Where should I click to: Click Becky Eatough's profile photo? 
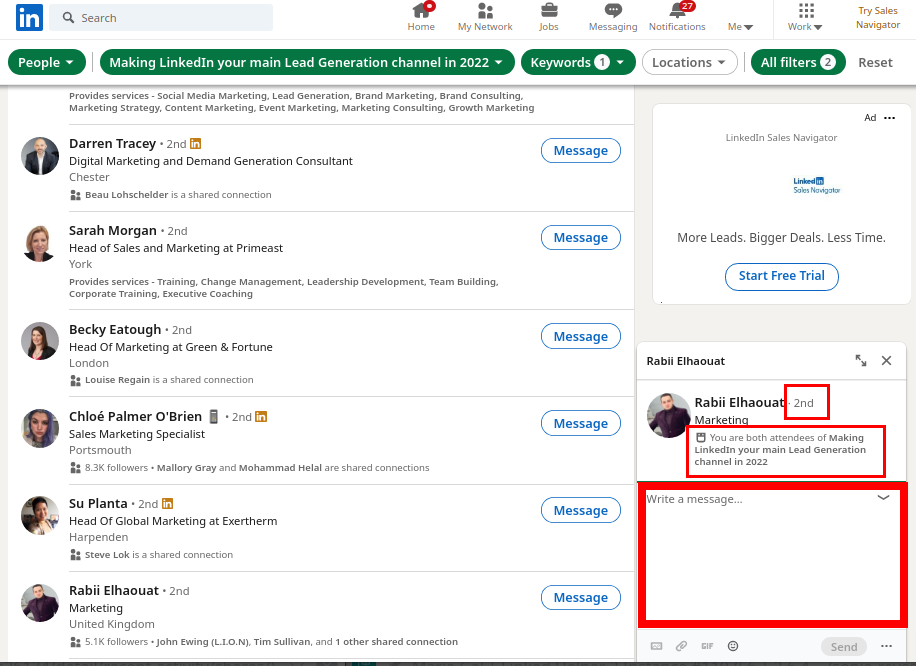click(x=40, y=341)
